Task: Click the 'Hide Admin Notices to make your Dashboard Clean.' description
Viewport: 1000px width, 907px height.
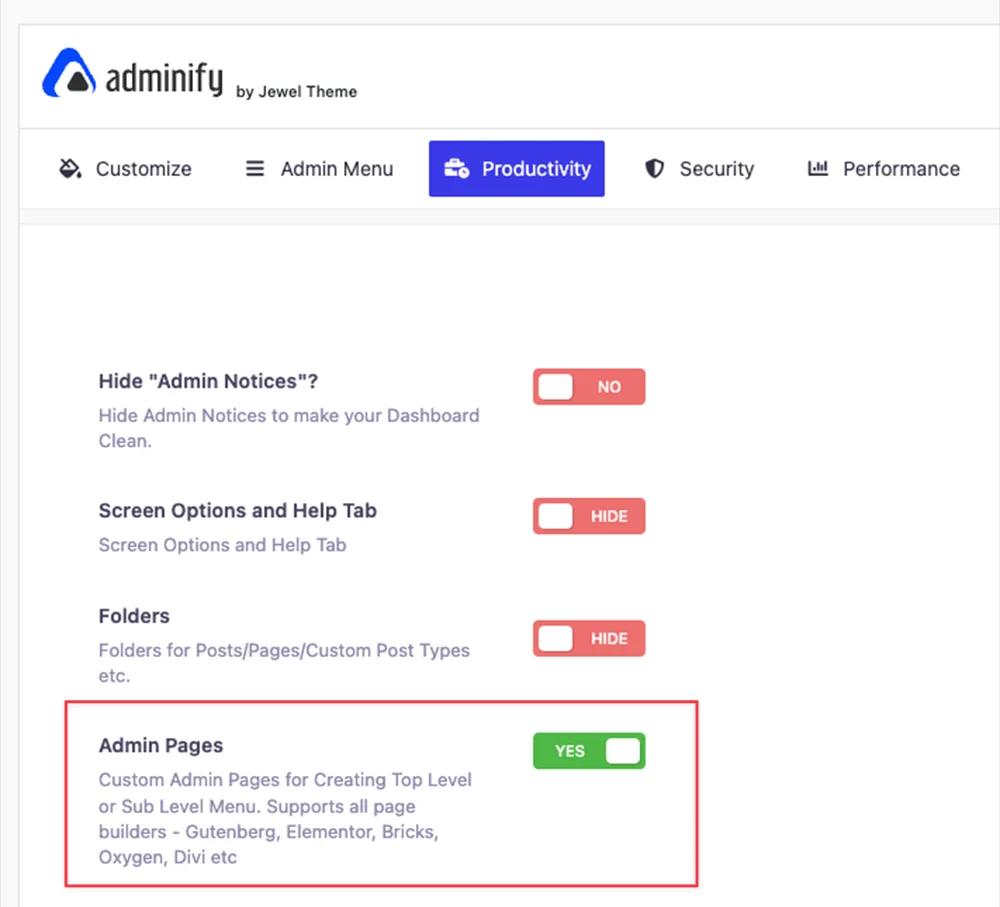Action: pyautogui.click(x=289, y=428)
